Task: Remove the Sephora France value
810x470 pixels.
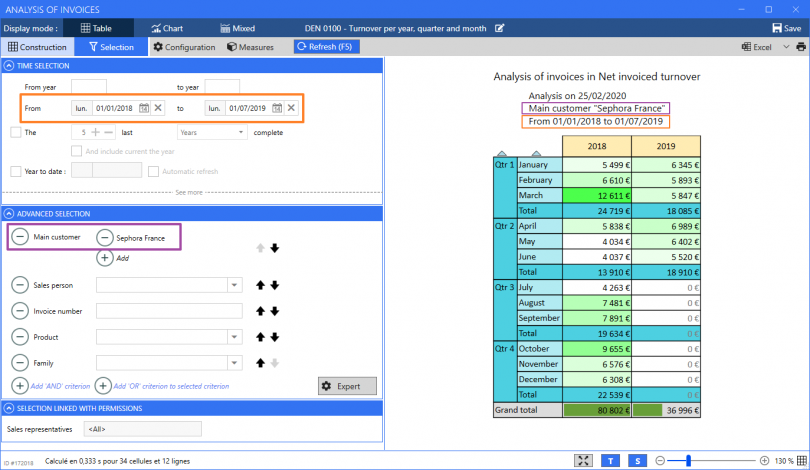Action: [104, 238]
